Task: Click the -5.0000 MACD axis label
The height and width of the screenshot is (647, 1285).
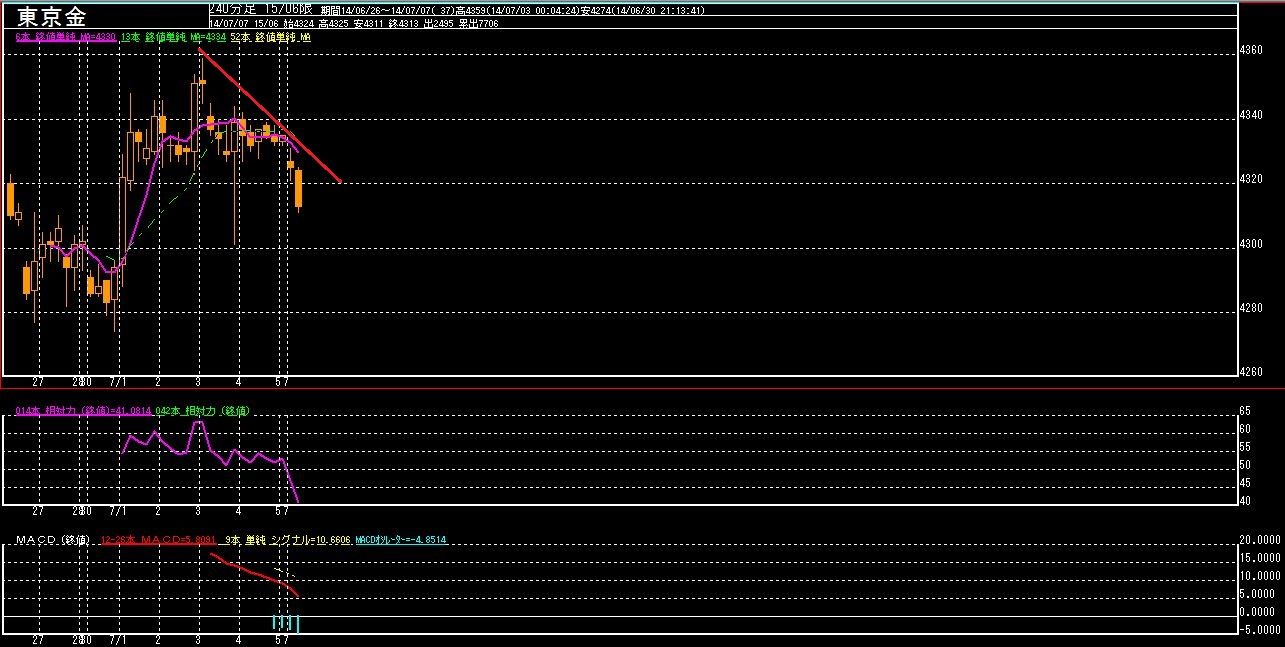Action: click(x=1260, y=630)
